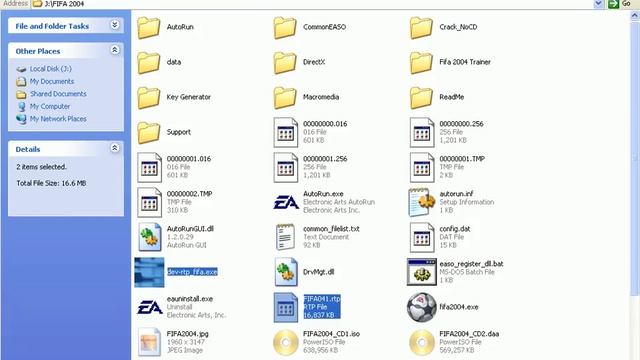
Task: Click the vertical scrollbar thumb
Action: pyautogui.click(x=635, y=159)
